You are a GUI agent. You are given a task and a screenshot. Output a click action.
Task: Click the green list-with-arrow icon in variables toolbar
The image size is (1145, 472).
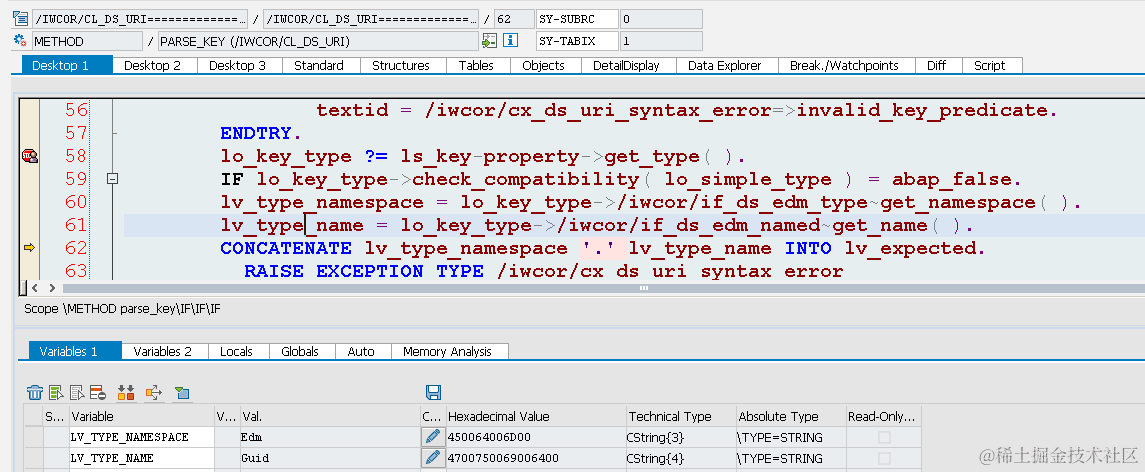(x=57, y=393)
